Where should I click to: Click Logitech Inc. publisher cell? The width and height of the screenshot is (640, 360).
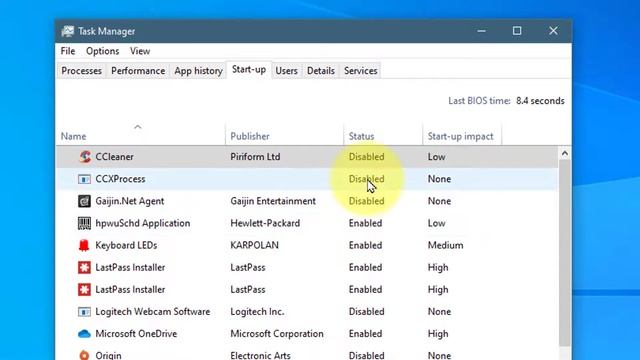point(257,312)
